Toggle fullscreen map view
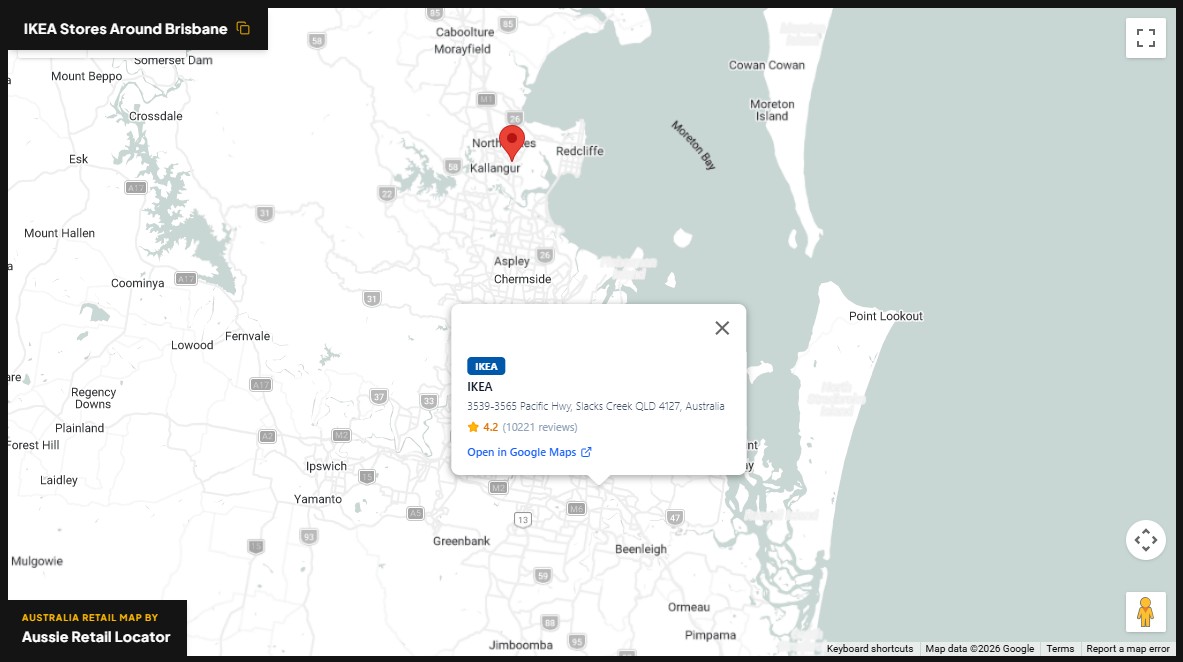 click(1145, 38)
